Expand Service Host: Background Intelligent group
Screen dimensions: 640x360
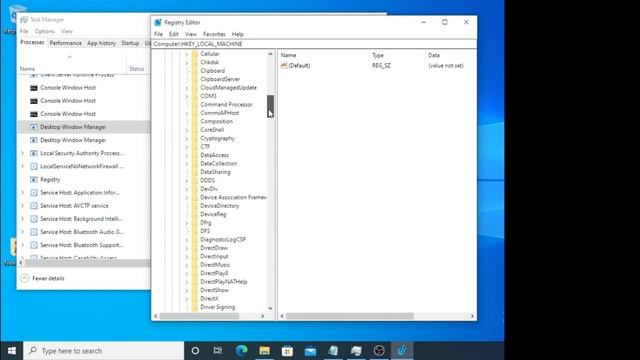(23, 219)
